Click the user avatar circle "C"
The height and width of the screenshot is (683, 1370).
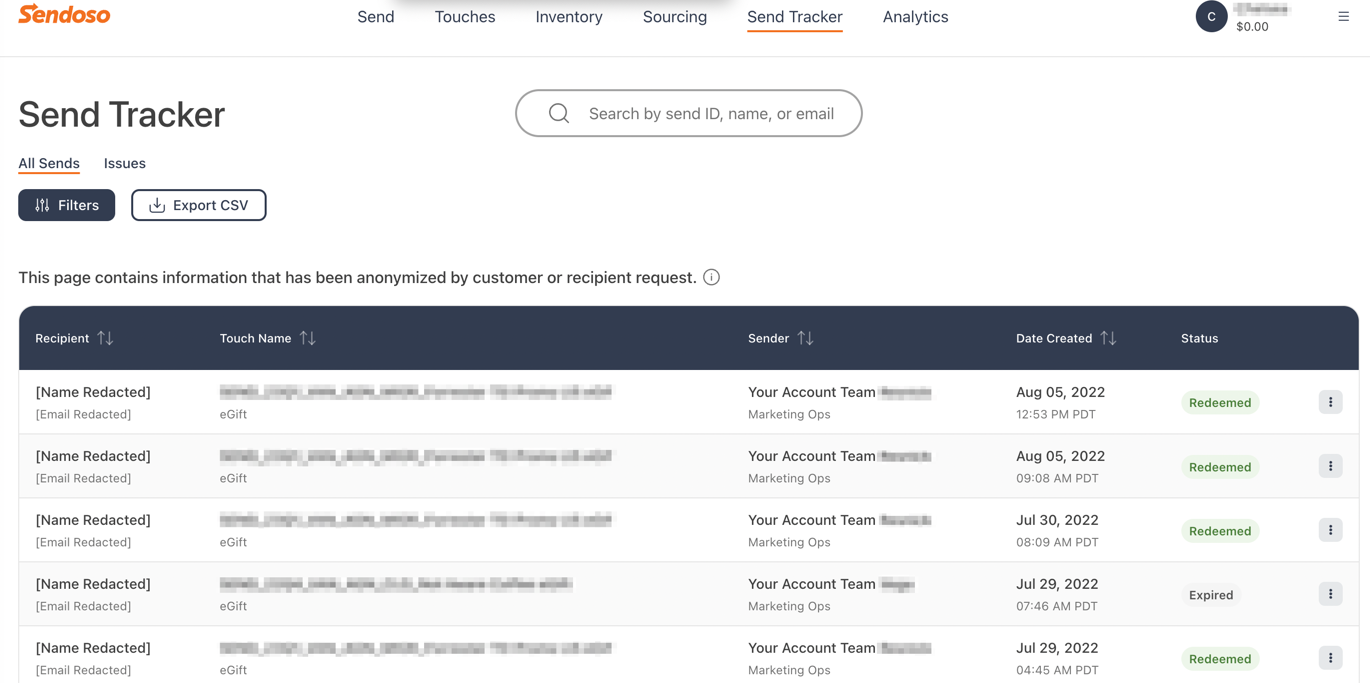(x=1211, y=16)
